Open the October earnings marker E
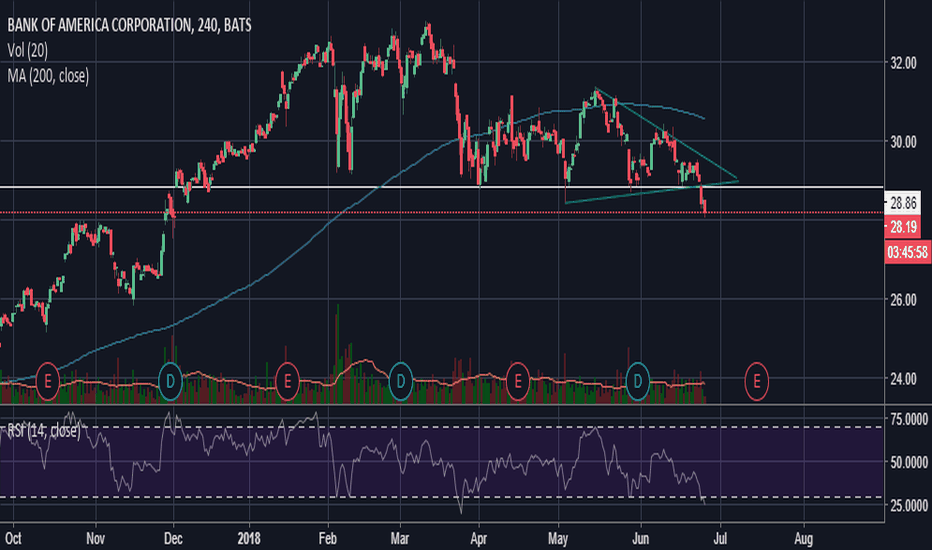 (48, 381)
